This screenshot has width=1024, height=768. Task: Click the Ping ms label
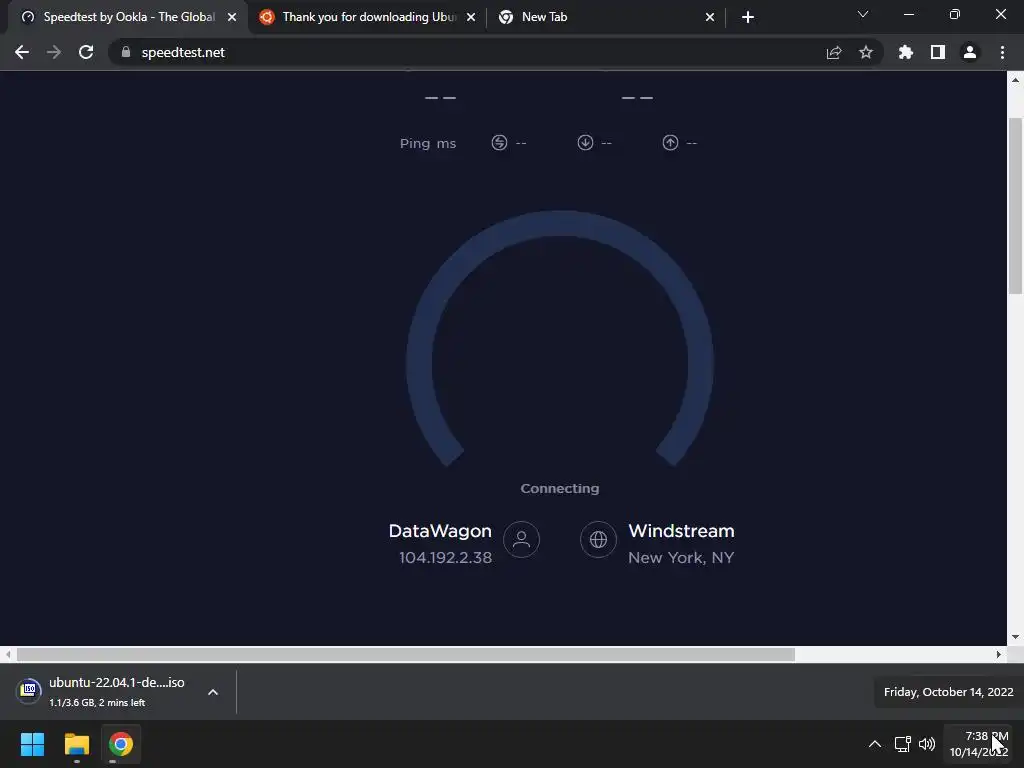pos(428,143)
